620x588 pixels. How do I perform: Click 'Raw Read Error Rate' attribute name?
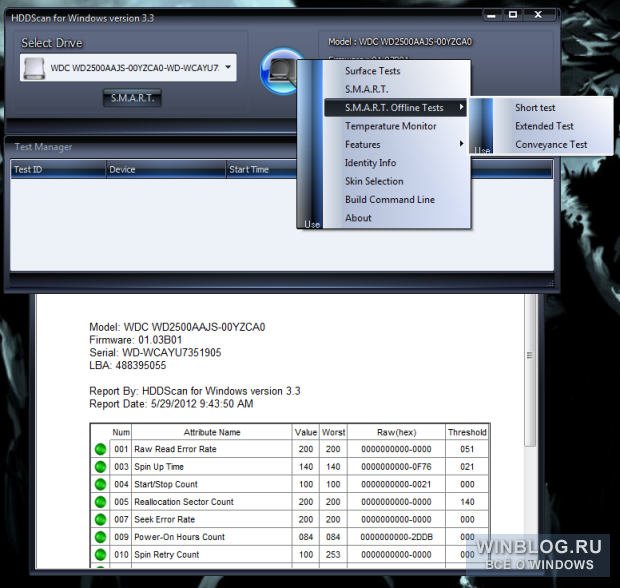tap(175, 449)
